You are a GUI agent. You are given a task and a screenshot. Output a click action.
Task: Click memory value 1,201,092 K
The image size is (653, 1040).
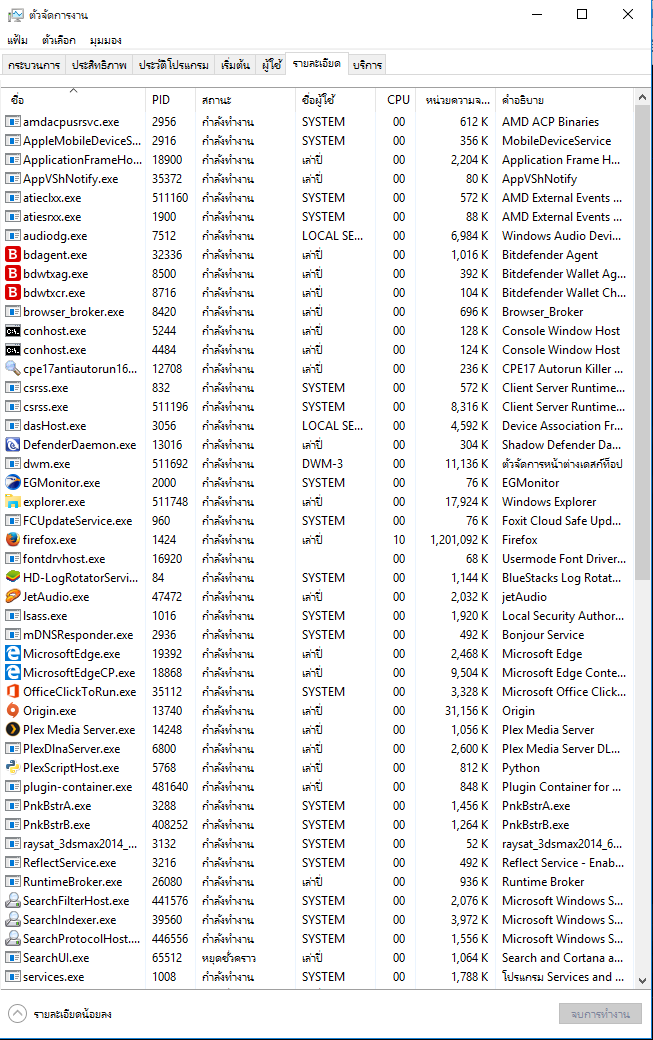pyautogui.click(x=459, y=540)
